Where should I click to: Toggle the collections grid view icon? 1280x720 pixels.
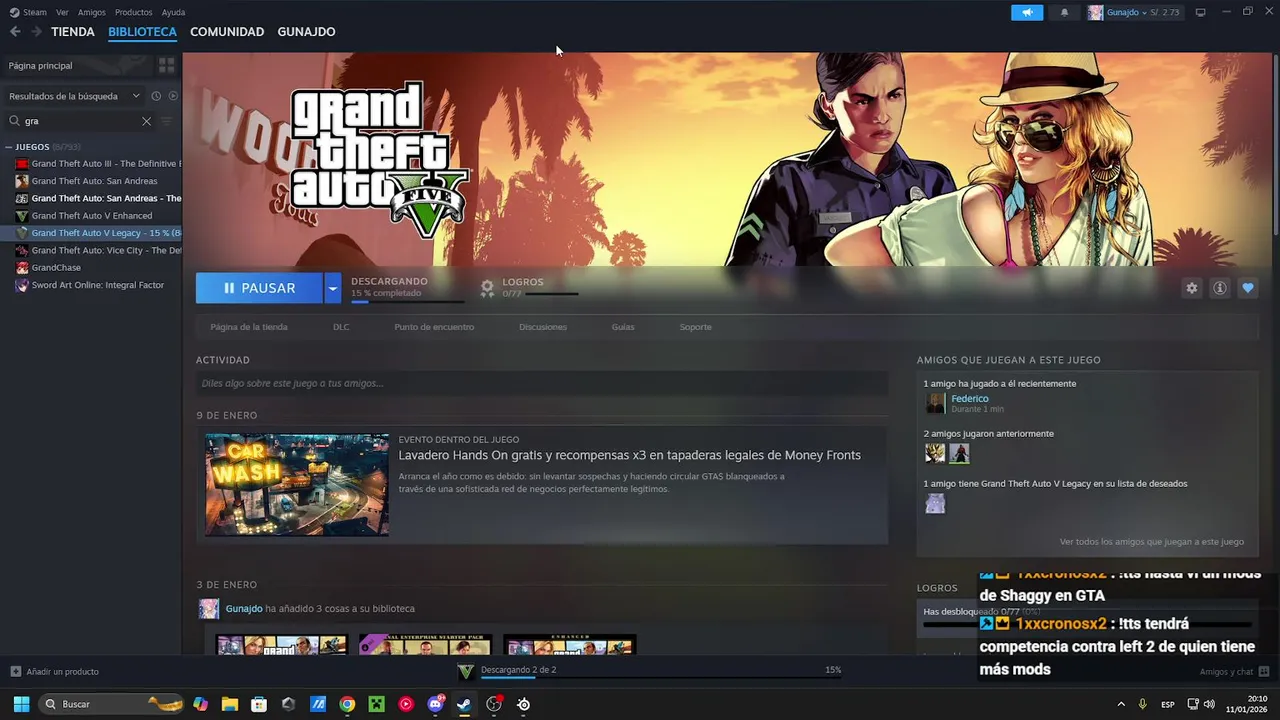(x=167, y=65)
